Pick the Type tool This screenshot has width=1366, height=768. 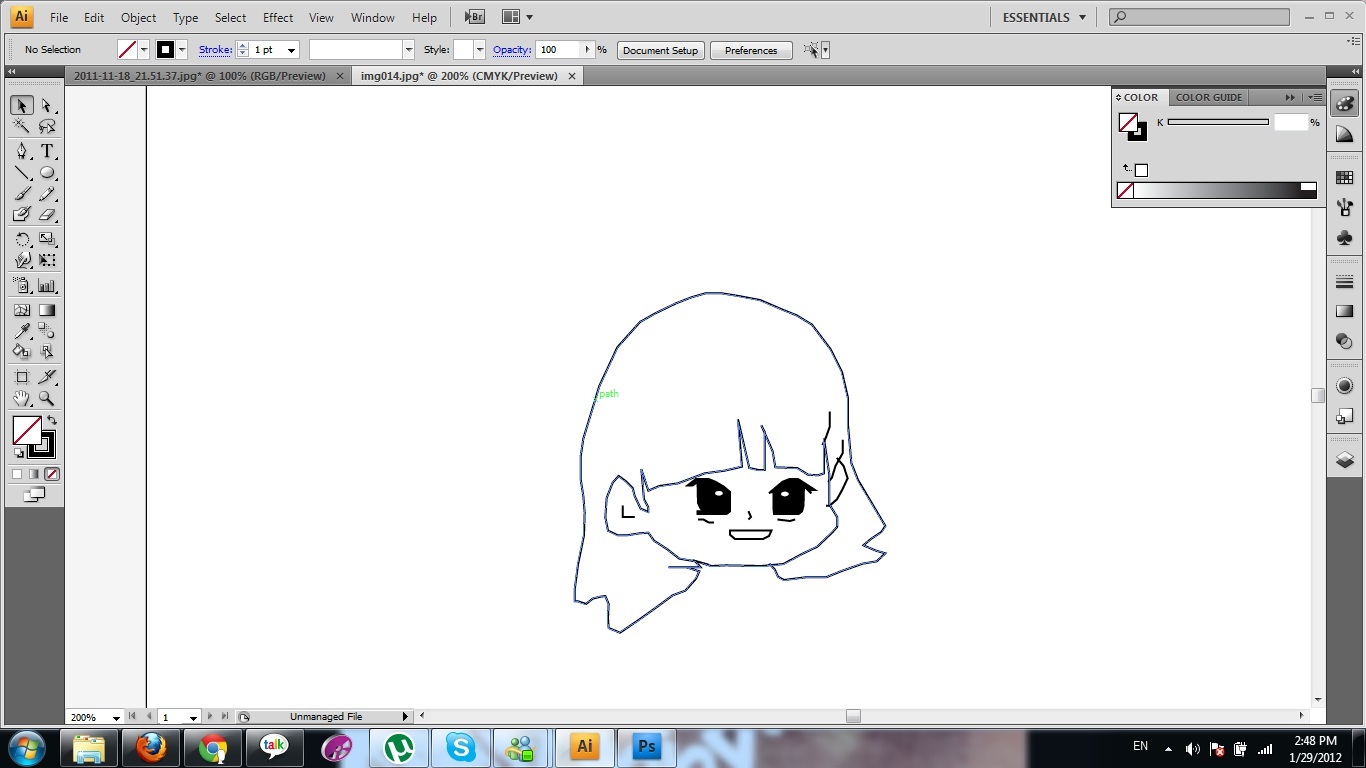coord(46,151)
